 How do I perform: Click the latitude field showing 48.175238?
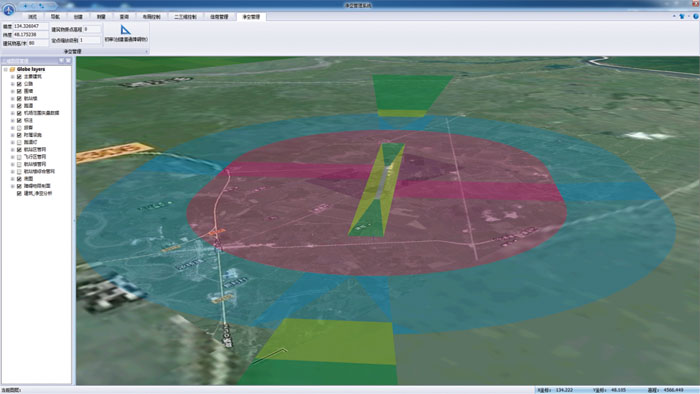coord(30,34)
